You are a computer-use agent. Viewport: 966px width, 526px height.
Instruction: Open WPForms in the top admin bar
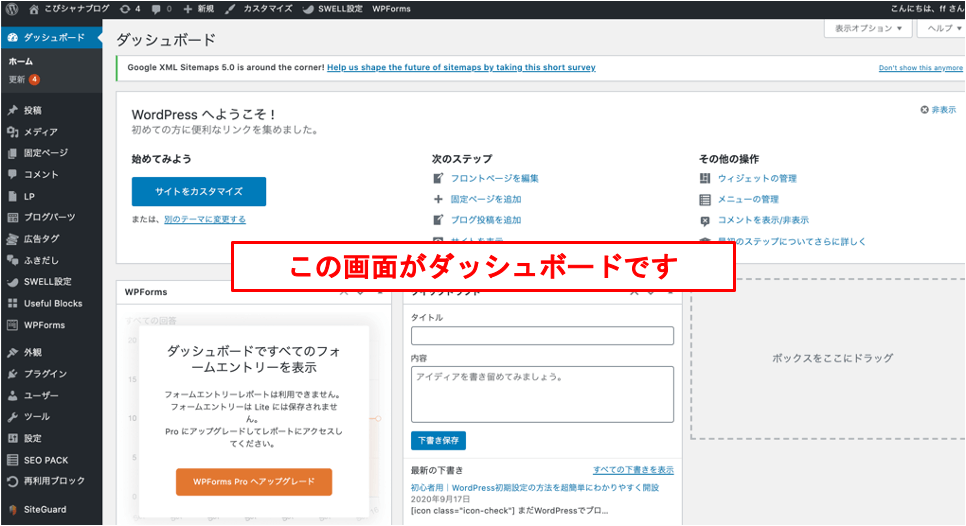click(x=391, y=9)
